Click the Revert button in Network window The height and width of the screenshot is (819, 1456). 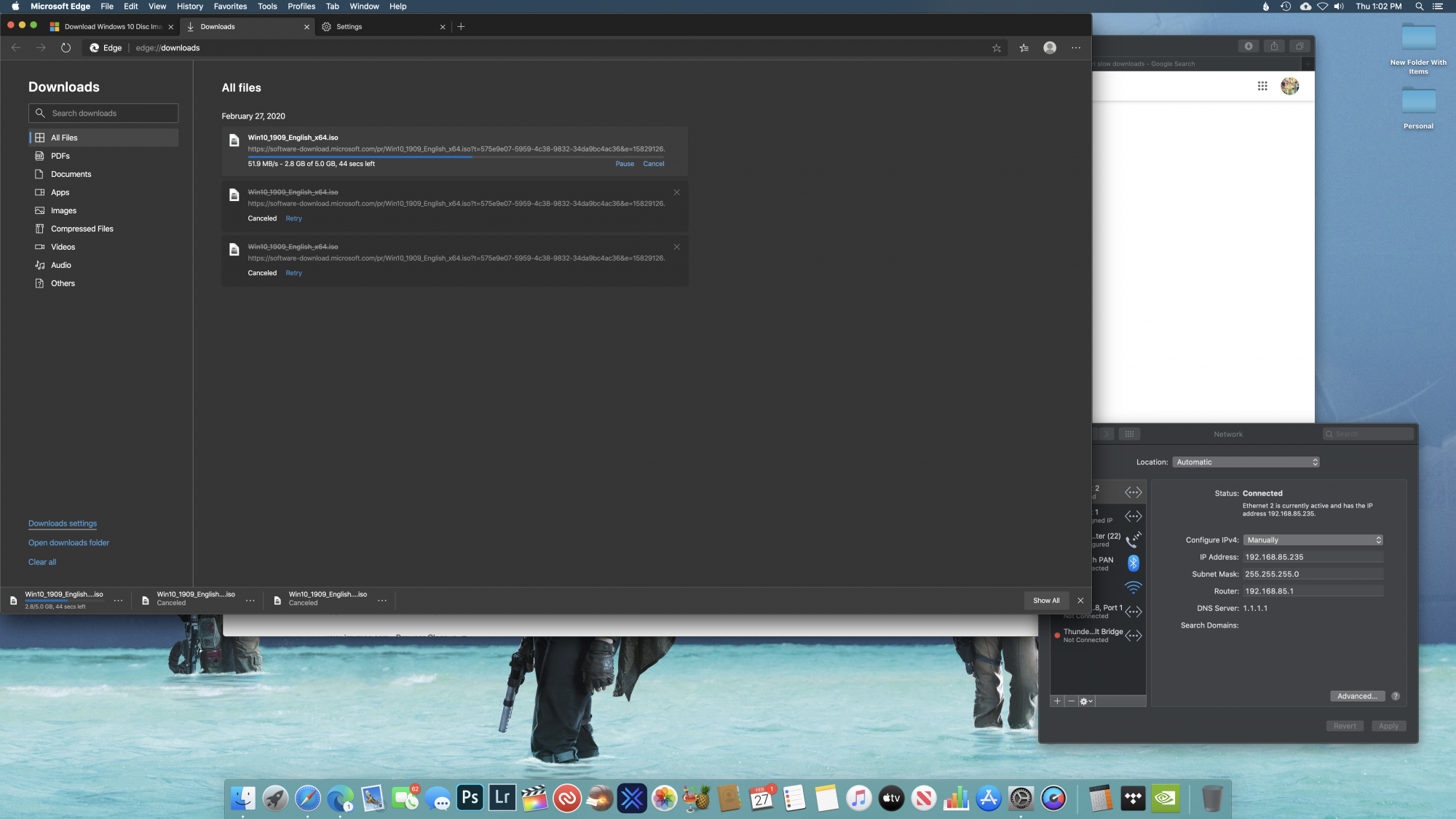[1345, 726]
